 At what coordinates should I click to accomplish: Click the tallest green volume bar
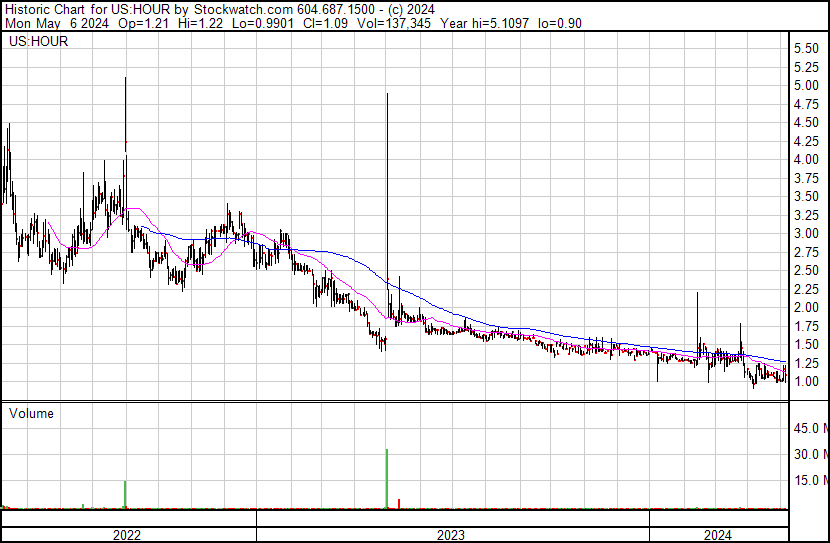[387, 480]
